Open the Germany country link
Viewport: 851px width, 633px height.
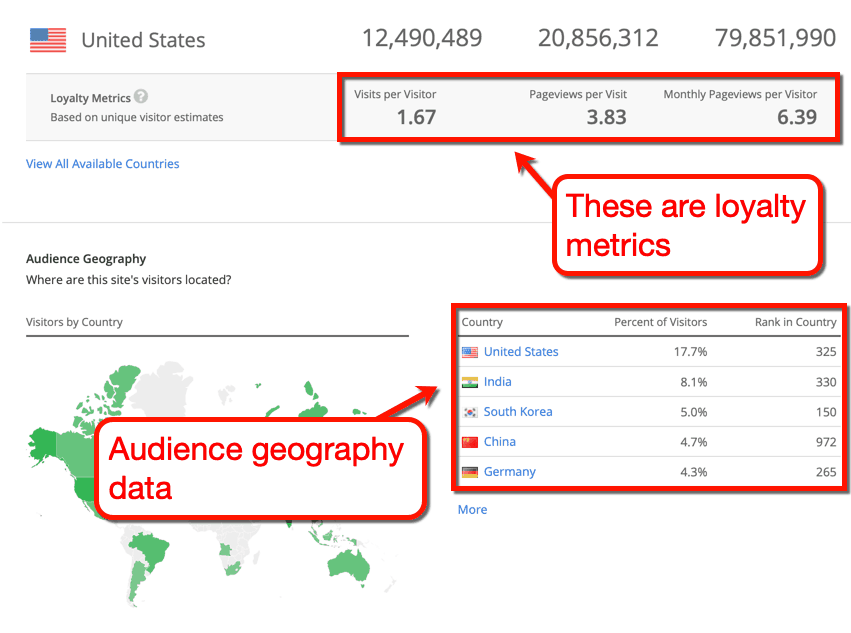[x=510, y=472]
